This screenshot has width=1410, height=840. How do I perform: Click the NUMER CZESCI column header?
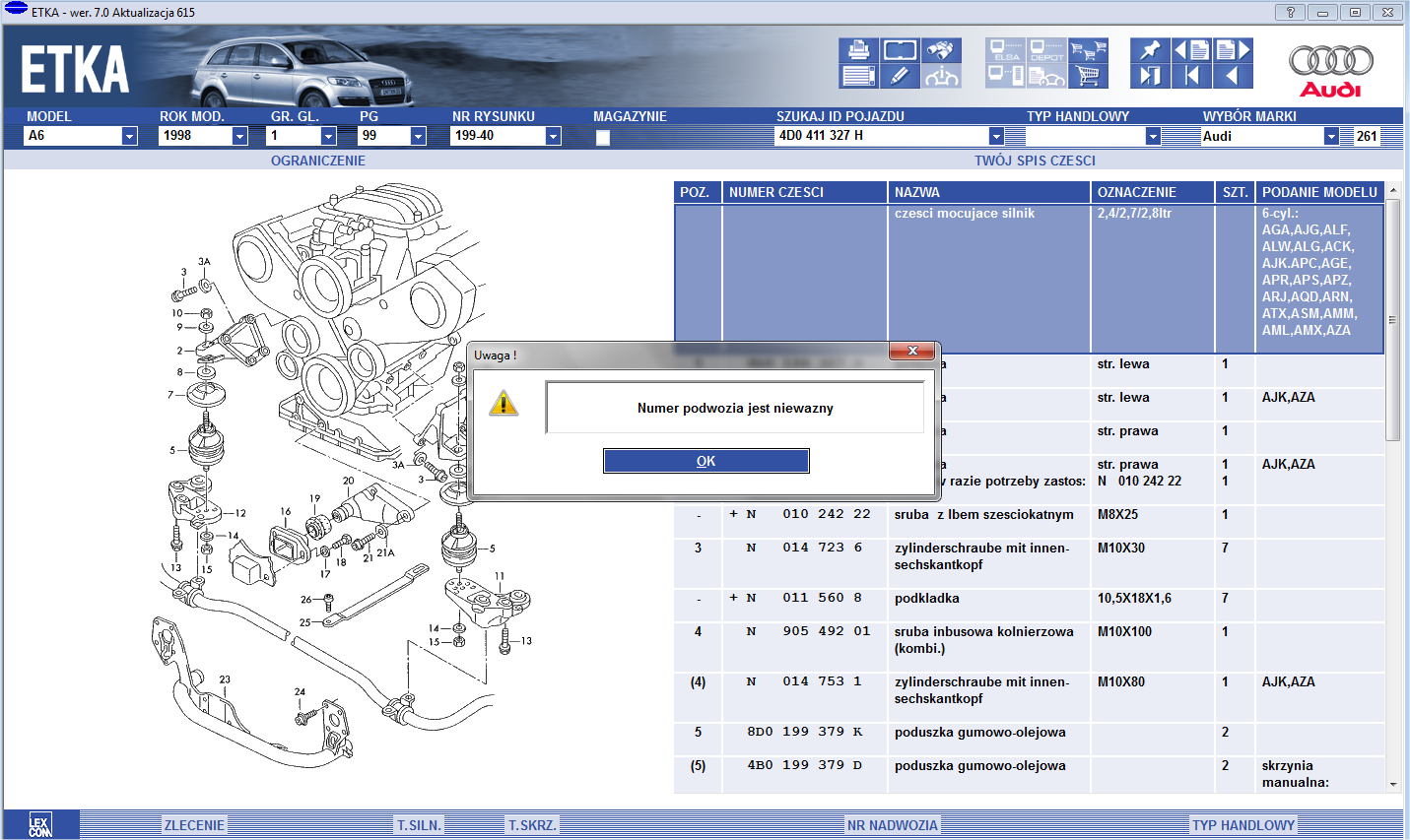(x=805, y=192)
